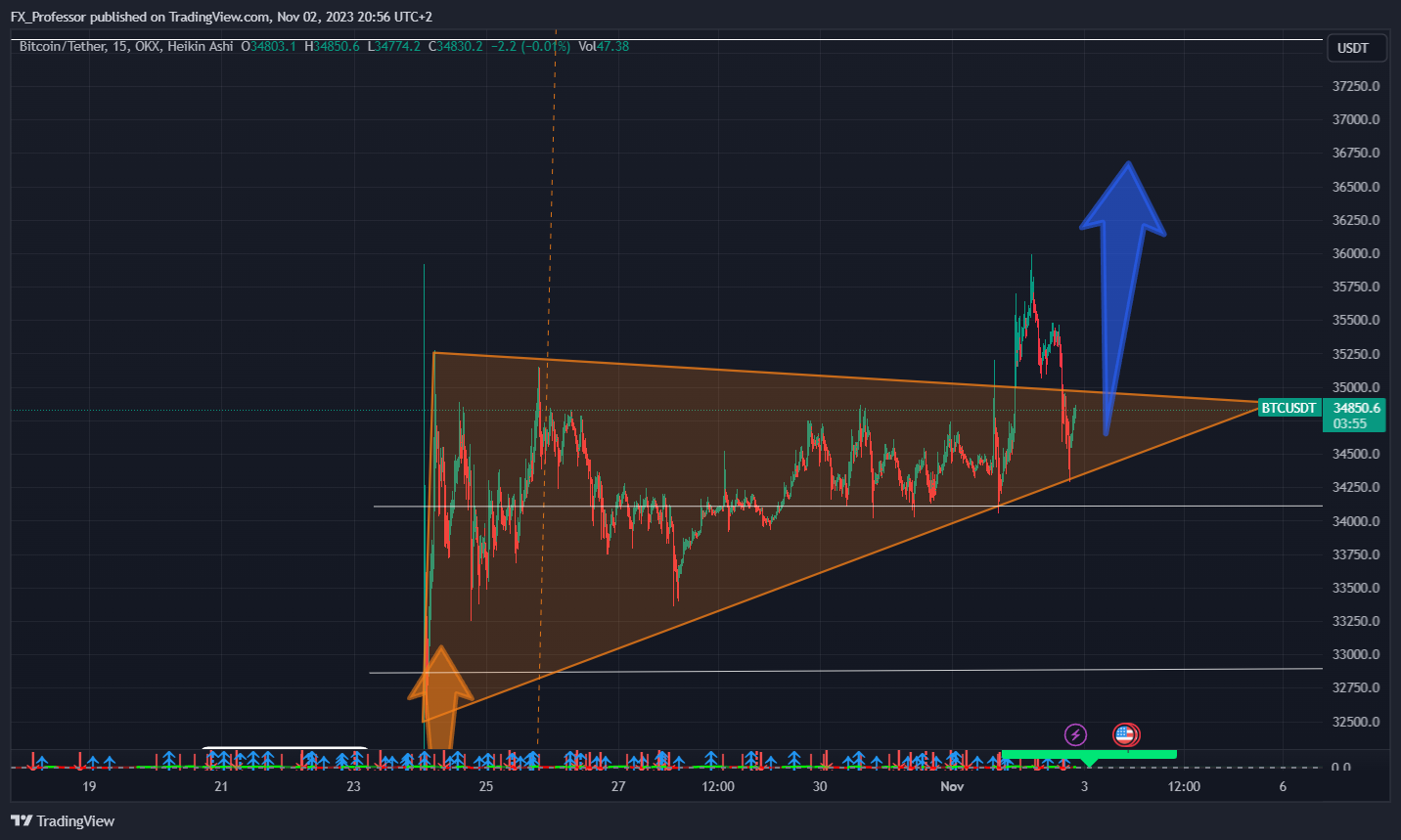Viewport: 1401px width, 840px height.
Task: Click the 36000.0 price axis label
Action: [1356, 253]
